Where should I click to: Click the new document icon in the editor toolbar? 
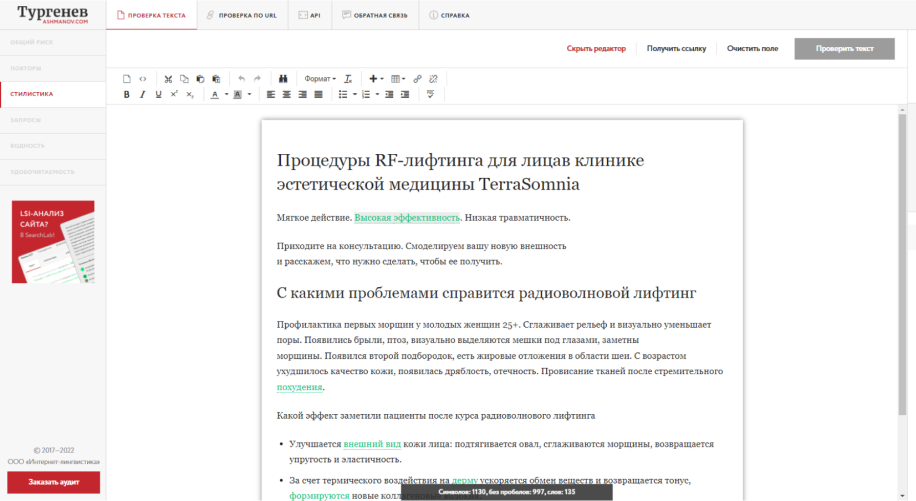pos(127,79)
